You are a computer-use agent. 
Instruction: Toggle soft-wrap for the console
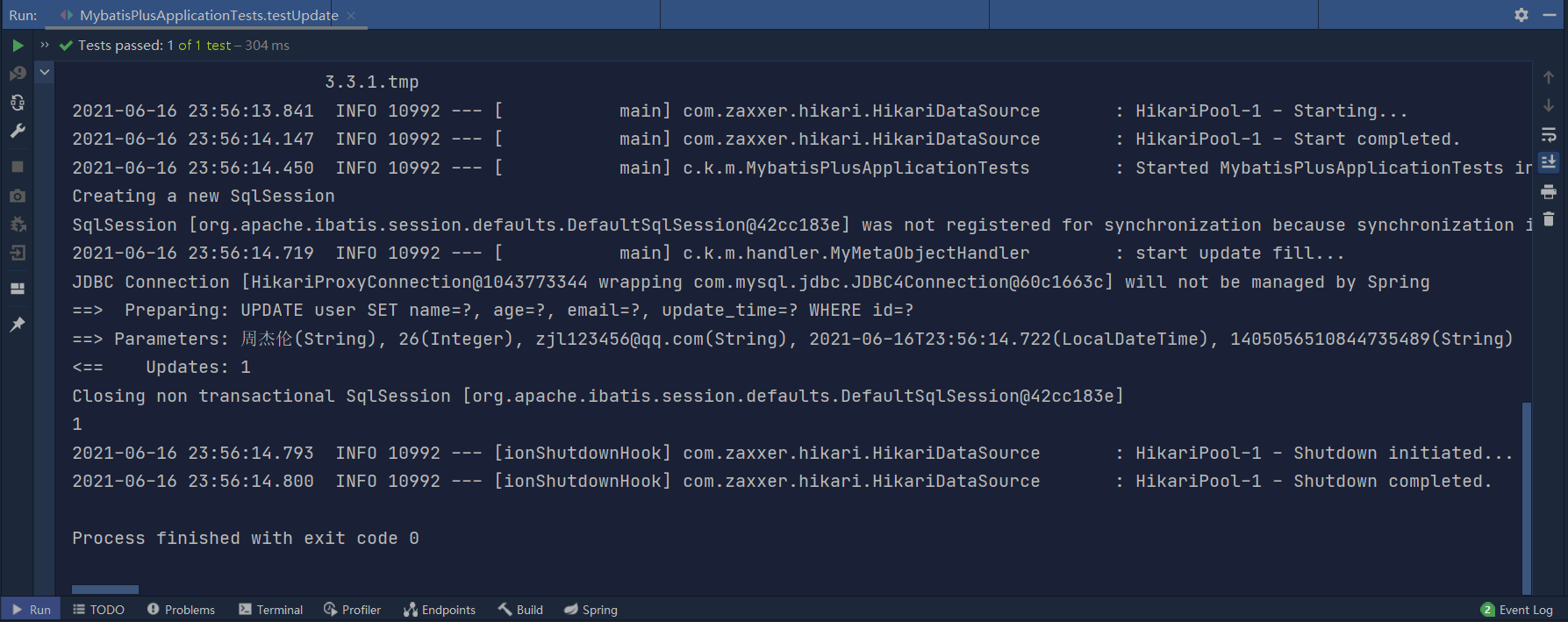click(1550, 133)
